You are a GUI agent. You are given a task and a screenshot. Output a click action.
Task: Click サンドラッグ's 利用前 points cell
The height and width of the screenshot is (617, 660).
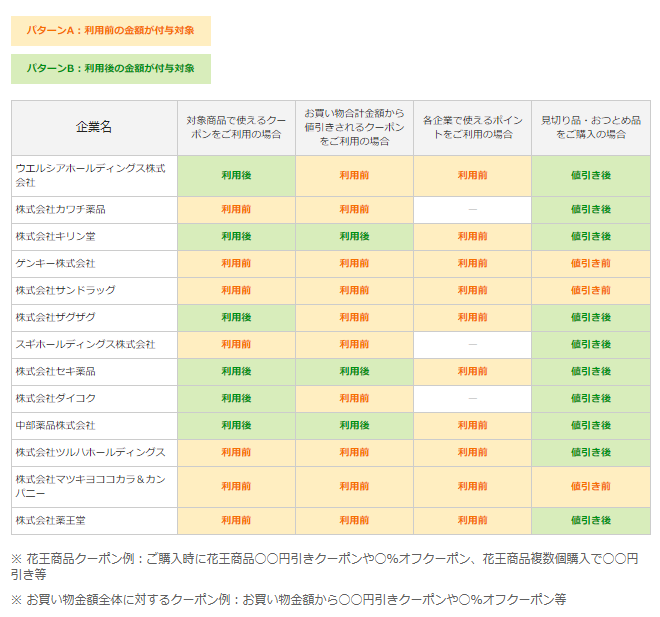473,290
